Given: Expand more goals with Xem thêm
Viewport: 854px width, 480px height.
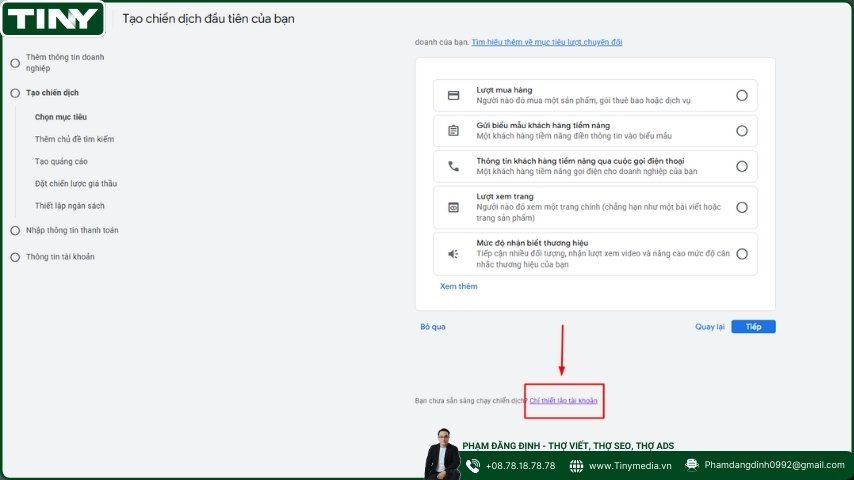Looking at the screenshot, I should (x=459, y=287).
